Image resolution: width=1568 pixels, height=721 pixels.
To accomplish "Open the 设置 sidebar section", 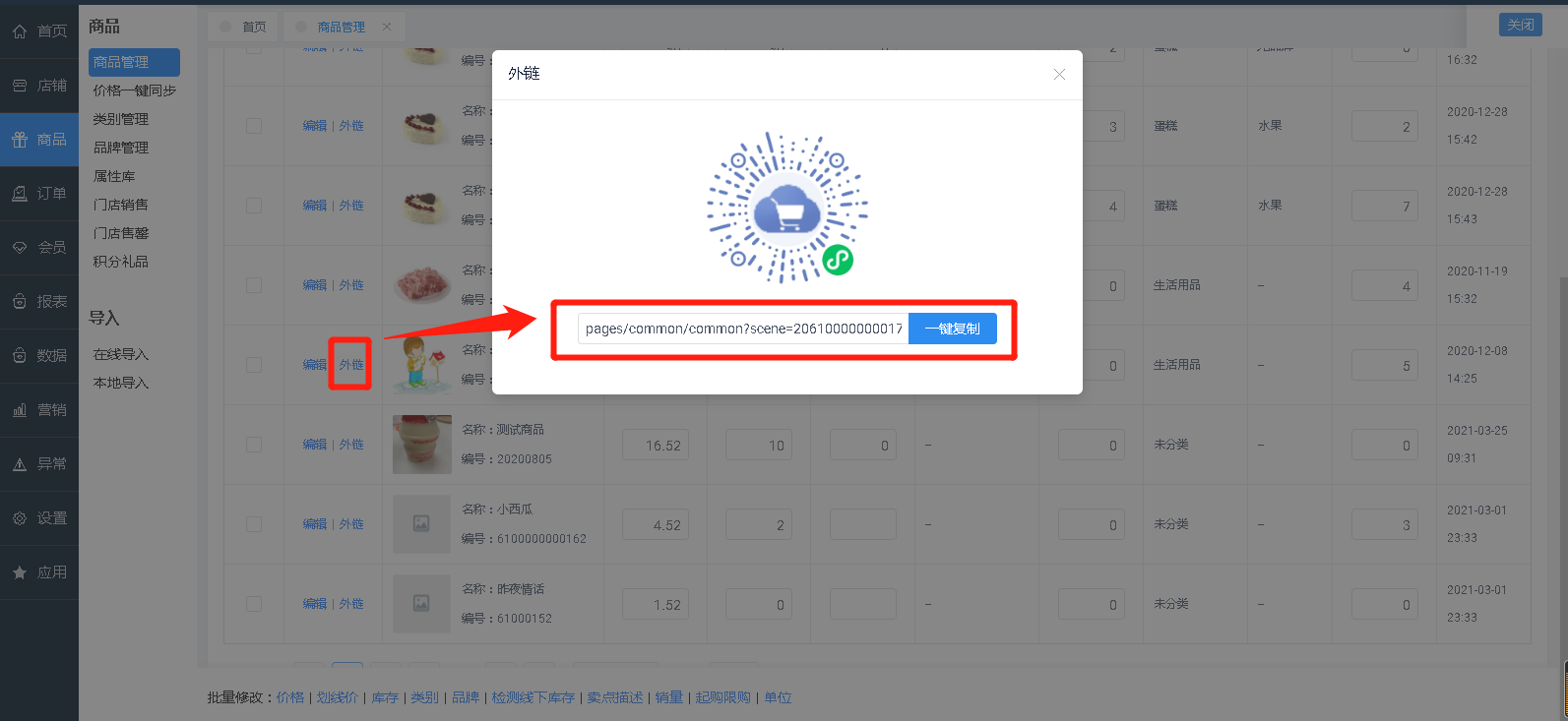I will pyautogui.click(x=39, y=518).
